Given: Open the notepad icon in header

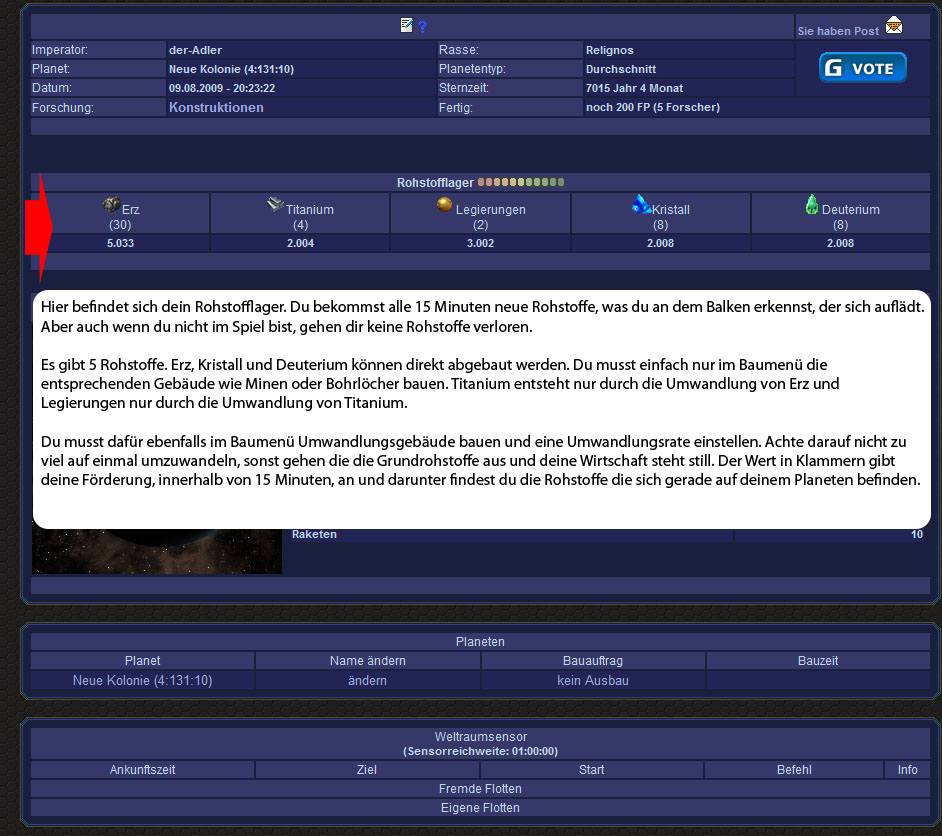Looking at the screenshot, I should click(x=406, y=26).
